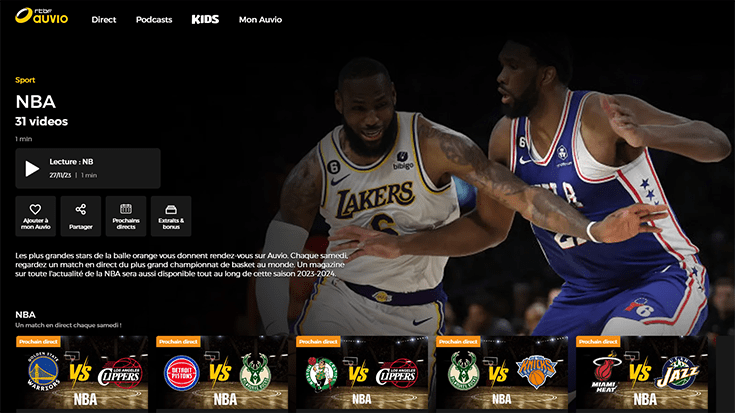Image resolution: width=735 pixels, height=413 pixels.
Task: Click the '27/11/23' date text
Action: point(60,175)
